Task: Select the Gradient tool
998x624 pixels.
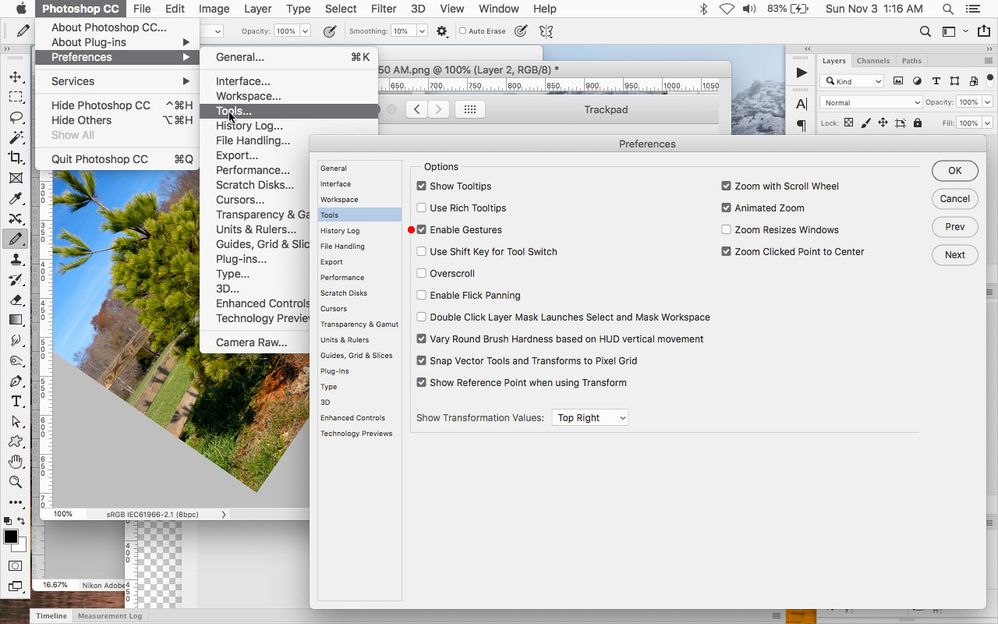Action: 15,320
